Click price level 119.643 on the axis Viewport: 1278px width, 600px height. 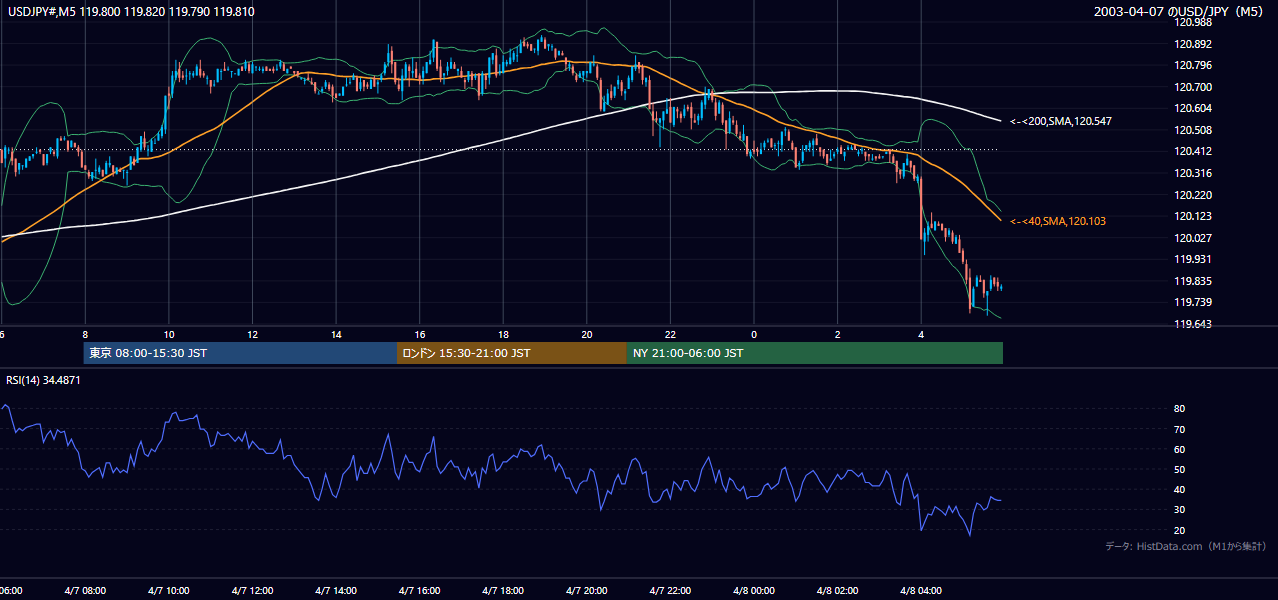tap(1192, 324)
